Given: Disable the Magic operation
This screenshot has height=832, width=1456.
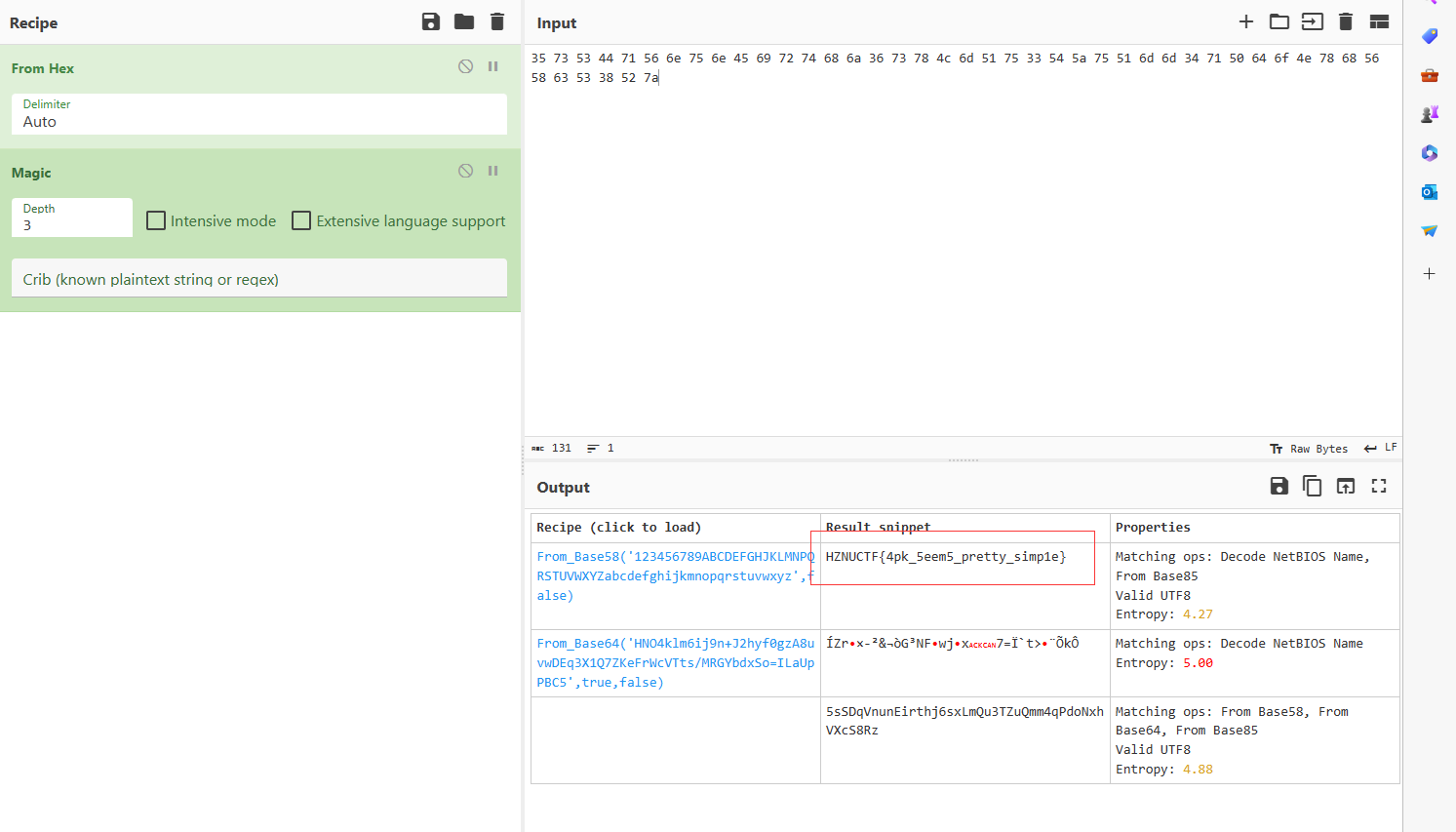Looking at the screenshot, I should (x=466, y=171).
